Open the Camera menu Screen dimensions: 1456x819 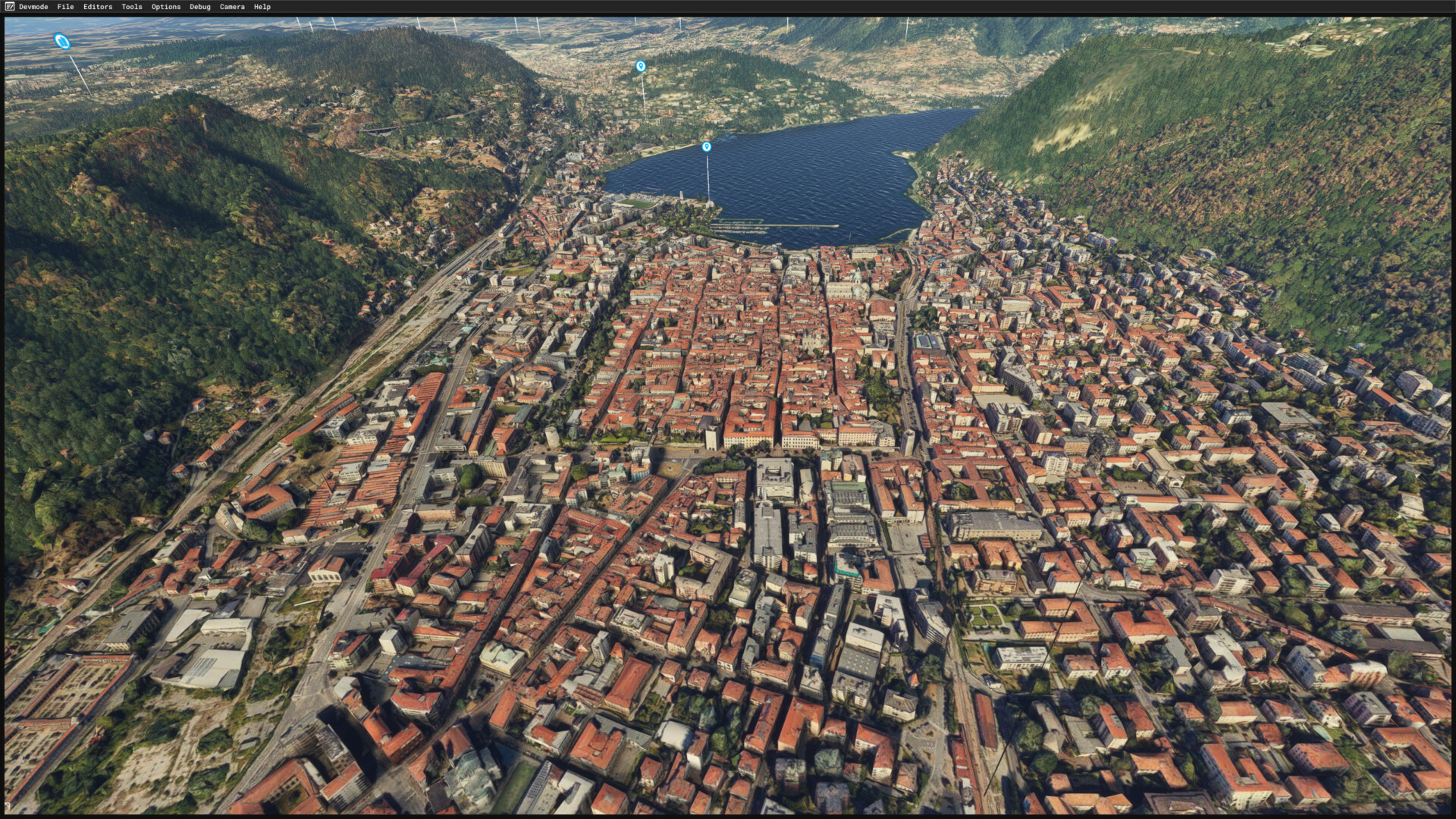coord(232,7)
